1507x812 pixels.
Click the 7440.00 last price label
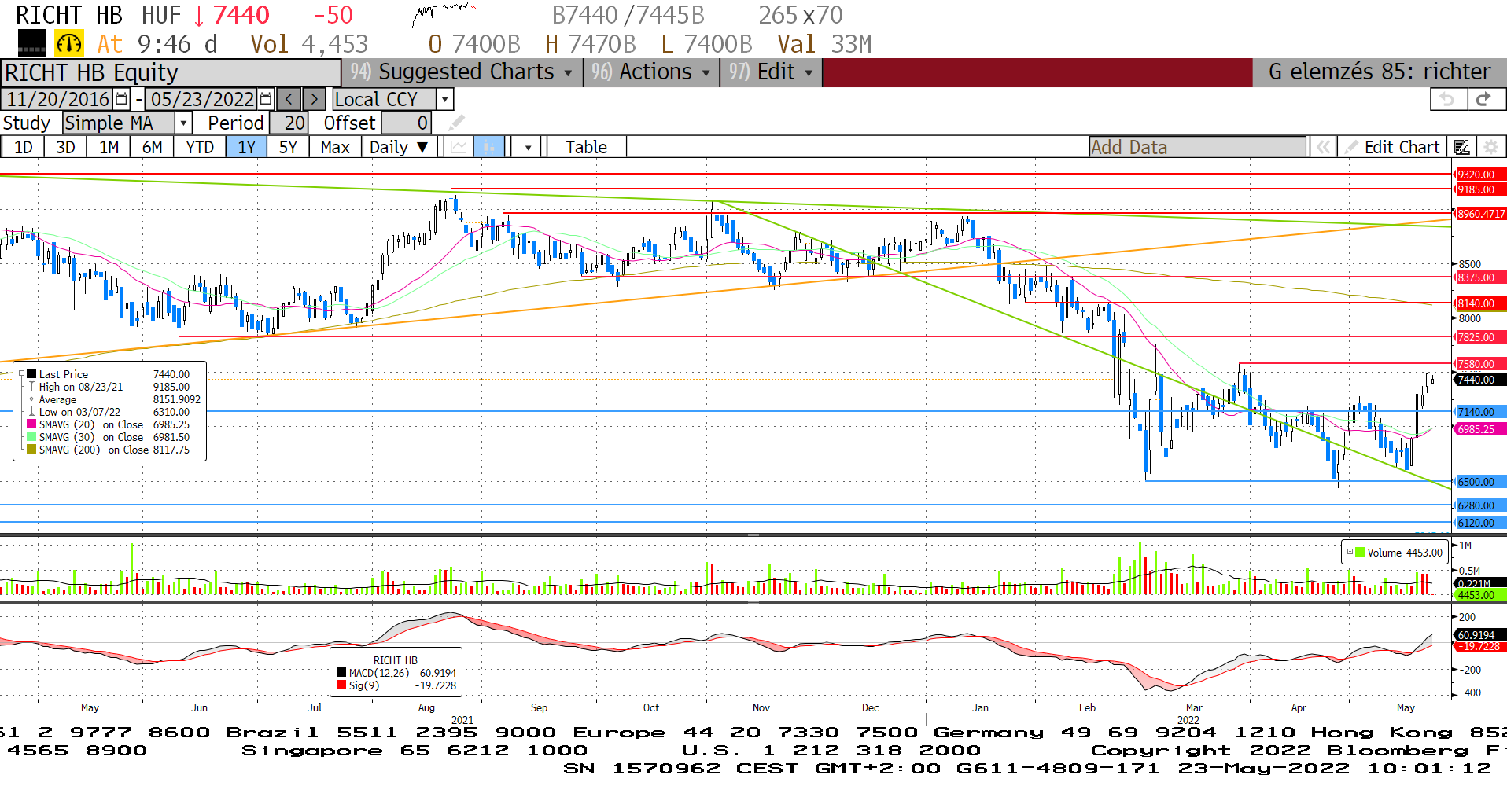click(x=1479, y=380)
